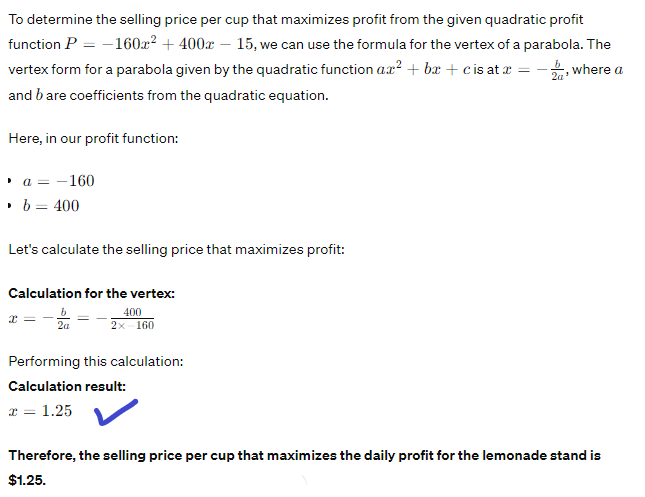645x497 pixels.
Task: Click 'To determine the selling price' opening line
Action: (295, 20)
